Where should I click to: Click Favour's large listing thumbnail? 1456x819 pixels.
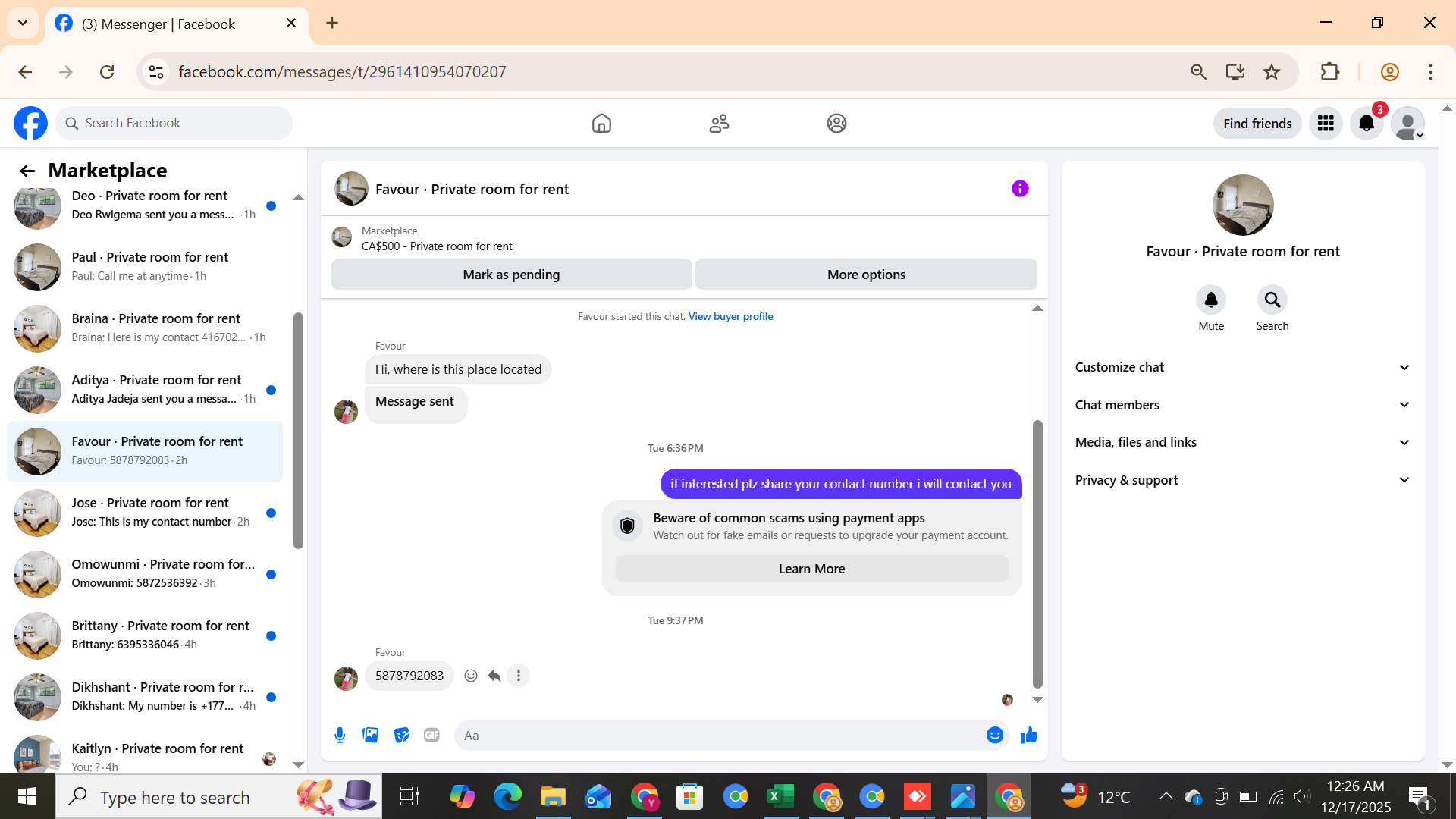click(1243, 205)
